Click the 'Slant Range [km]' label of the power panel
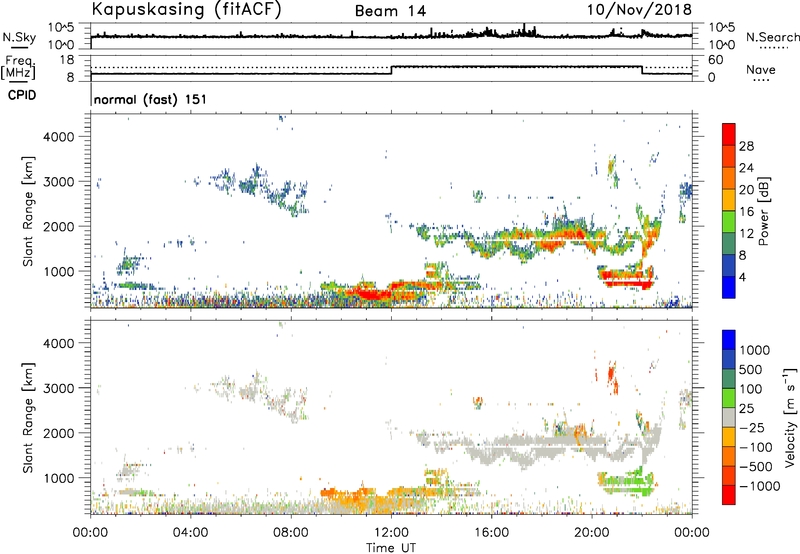Viewport: 800px width, 554px height. coord(28,211)
